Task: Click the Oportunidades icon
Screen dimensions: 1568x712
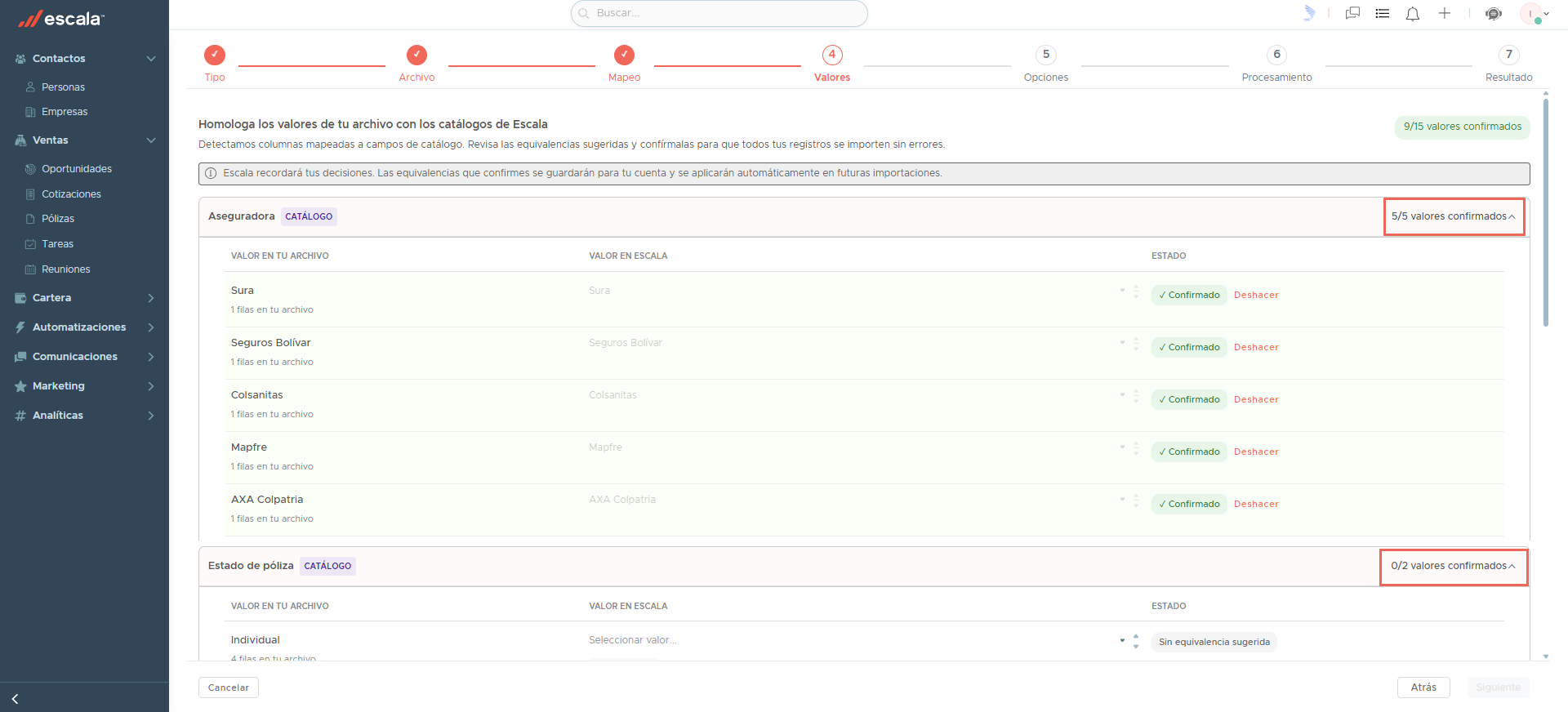Action: coord(30,169)
